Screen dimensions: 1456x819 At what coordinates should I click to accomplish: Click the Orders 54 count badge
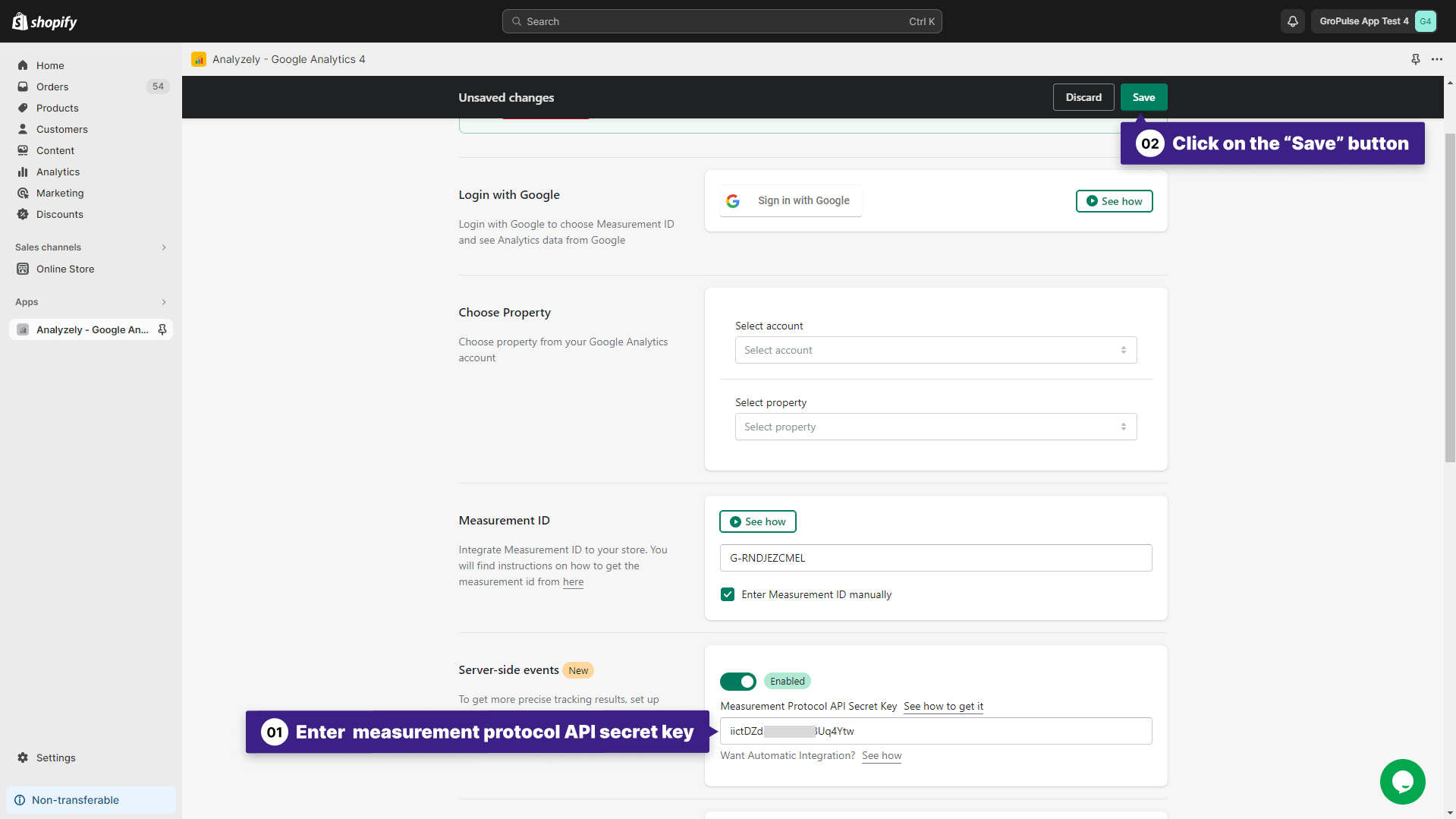click(x=158, y=87)
